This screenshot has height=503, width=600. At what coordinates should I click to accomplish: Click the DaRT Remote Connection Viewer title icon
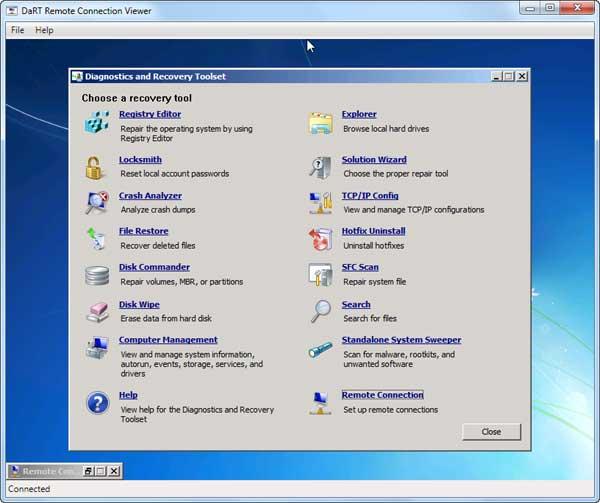[x=12, y=11]
